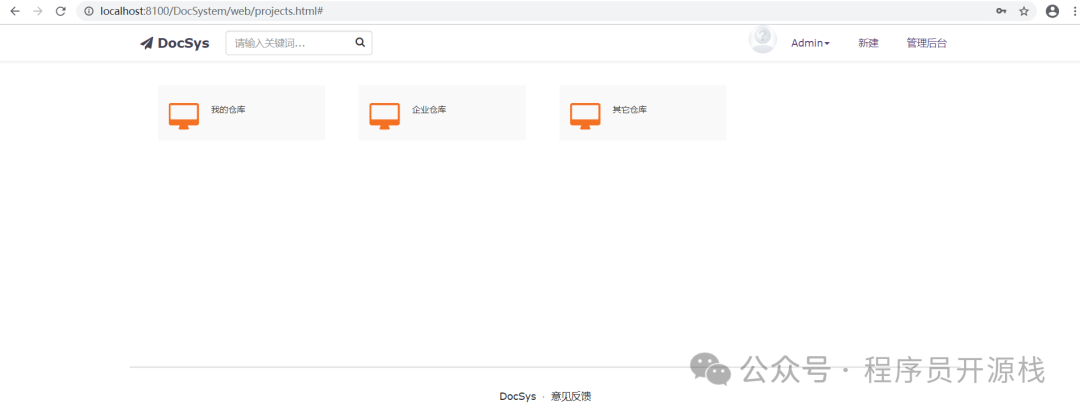Click the search magnifier icon
The height and width of the screenshot is (413, 1080).
[360, 43]
